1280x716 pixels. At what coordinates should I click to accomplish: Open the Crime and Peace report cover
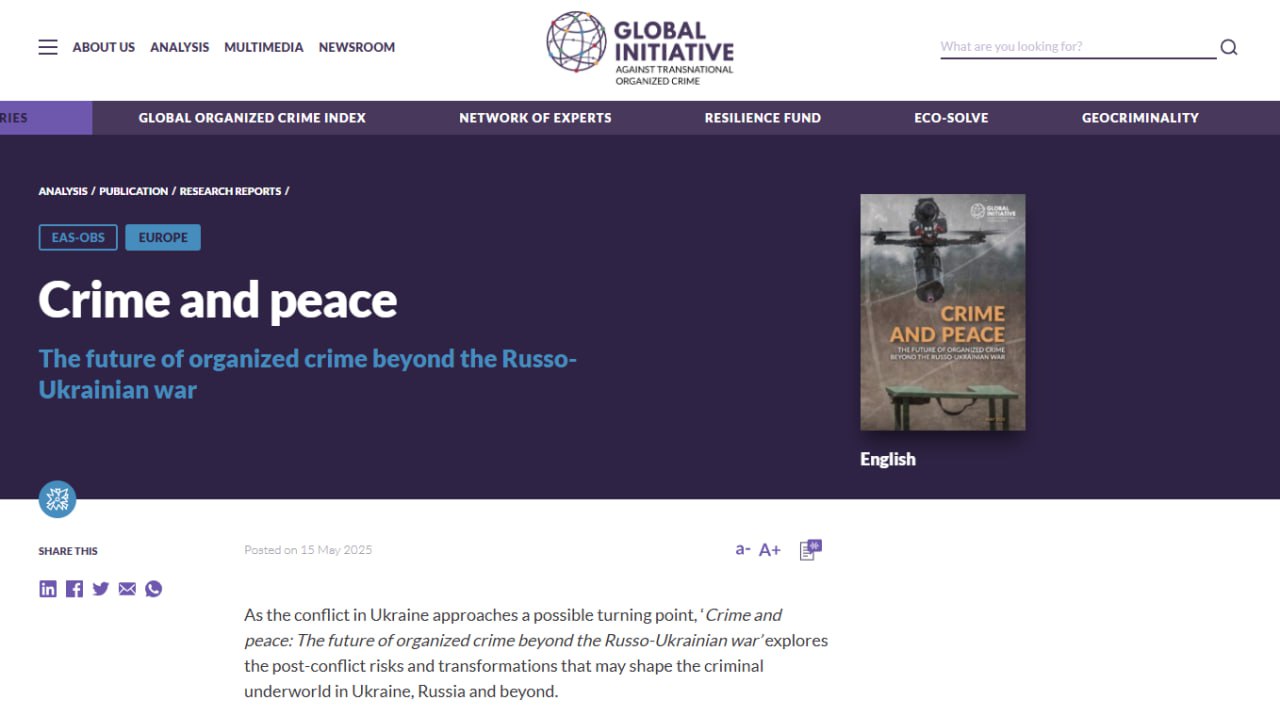tap(942, 312)
